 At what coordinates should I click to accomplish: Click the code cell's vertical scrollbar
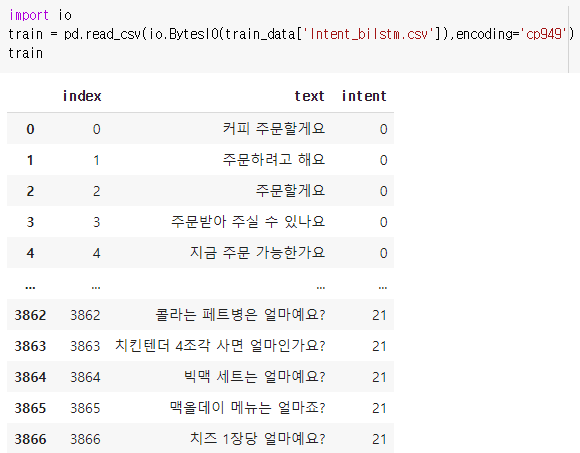(568, 39)
